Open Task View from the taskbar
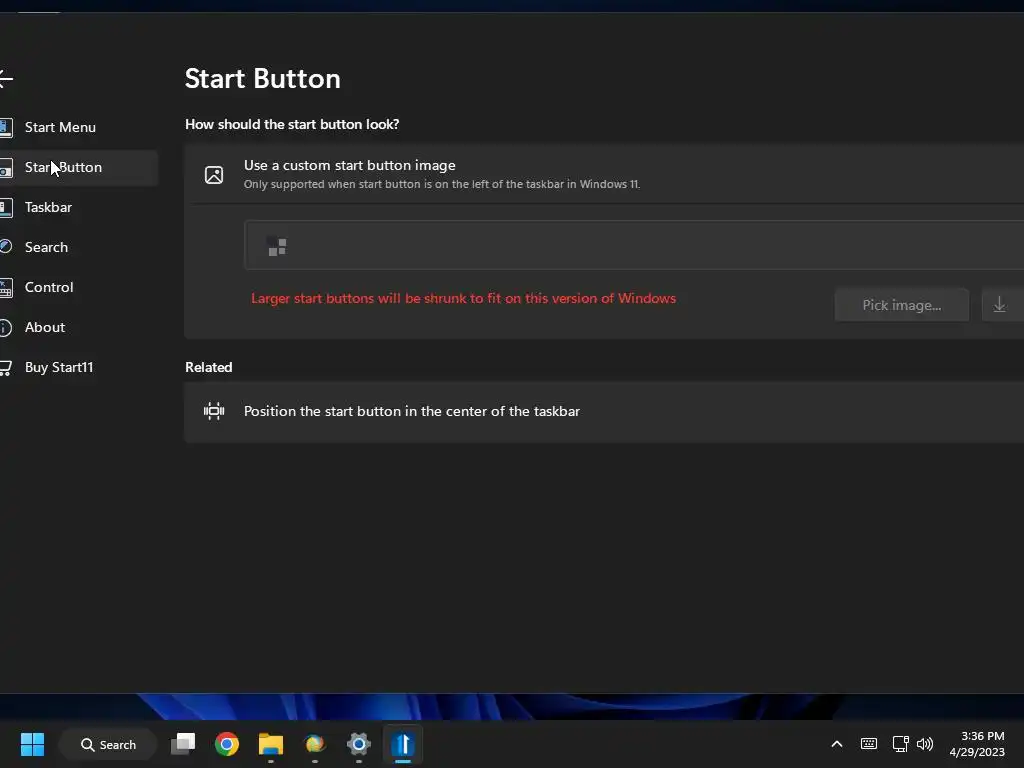The height and width of the screenshot is (768, 1024). (x=183, y=744)
